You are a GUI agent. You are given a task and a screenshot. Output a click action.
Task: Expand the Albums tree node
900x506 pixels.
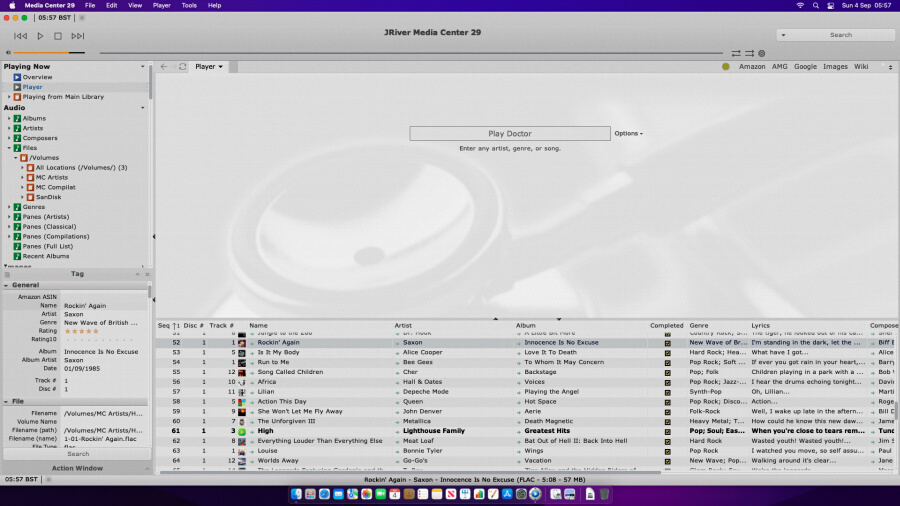(x=9, y=118)
